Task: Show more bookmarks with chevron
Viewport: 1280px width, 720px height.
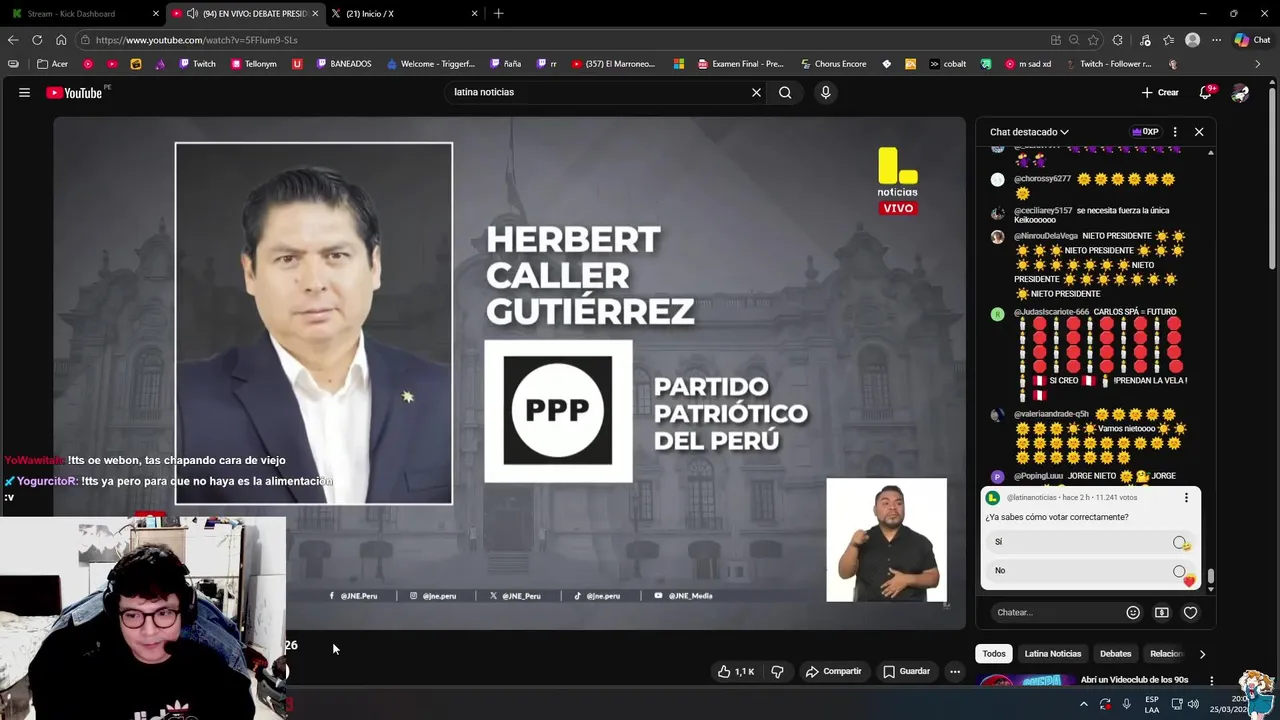Action: [1258, 64]
